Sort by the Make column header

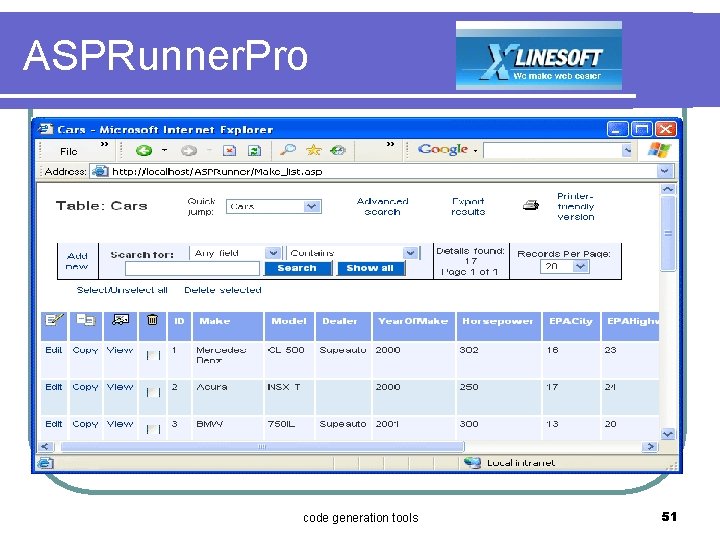(214, 321)
